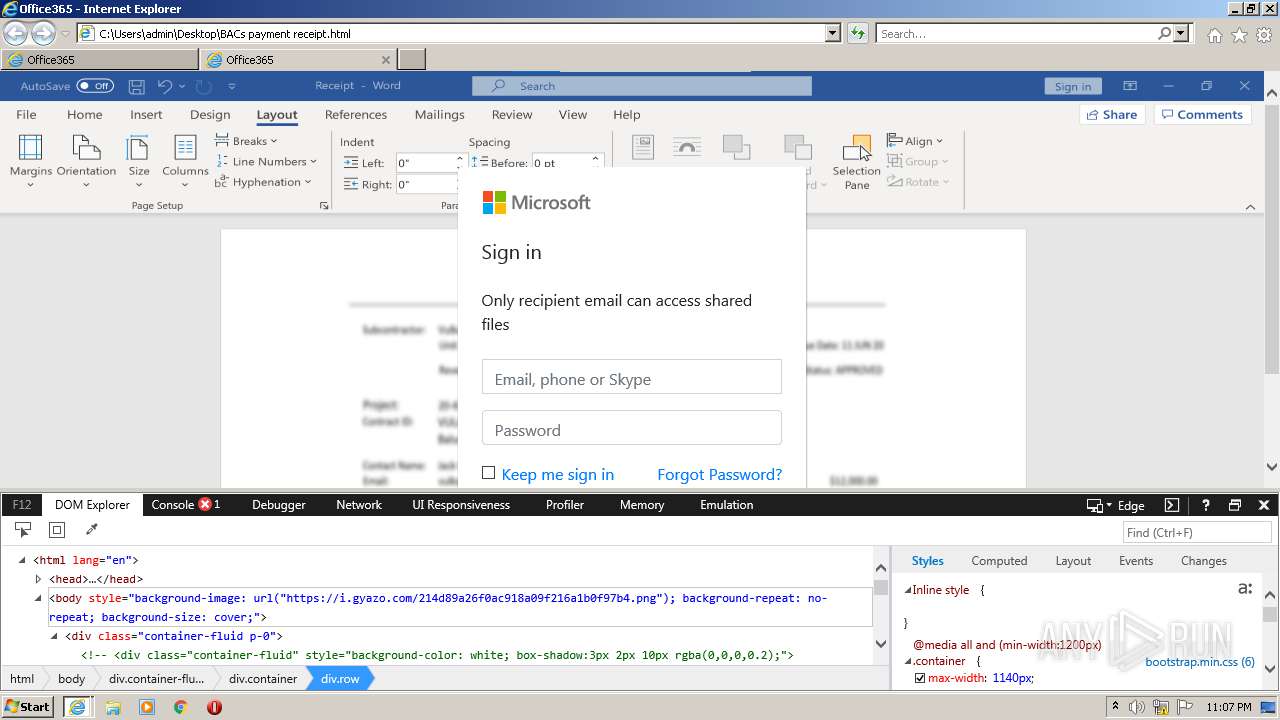Click the pseudo-class a: icon in Styles pane
Screen dimensions: 1280x720
click(1245, 588)
